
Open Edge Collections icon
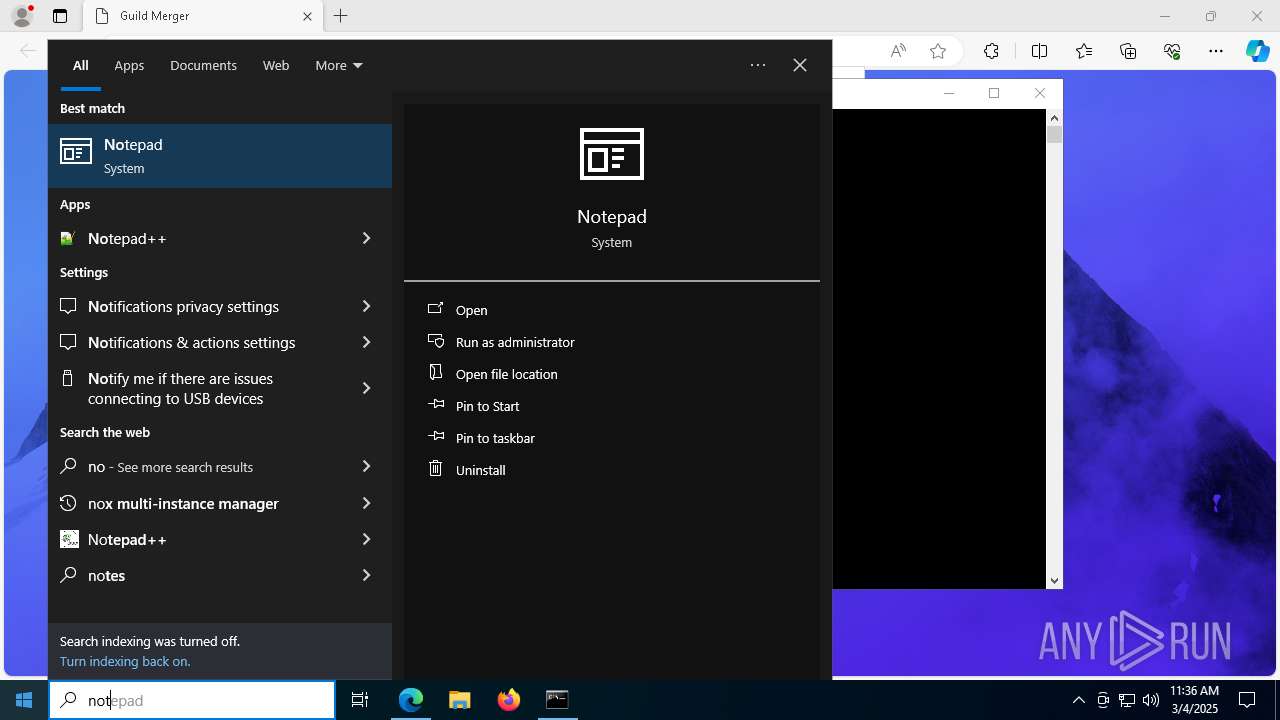click(1128, 51)
